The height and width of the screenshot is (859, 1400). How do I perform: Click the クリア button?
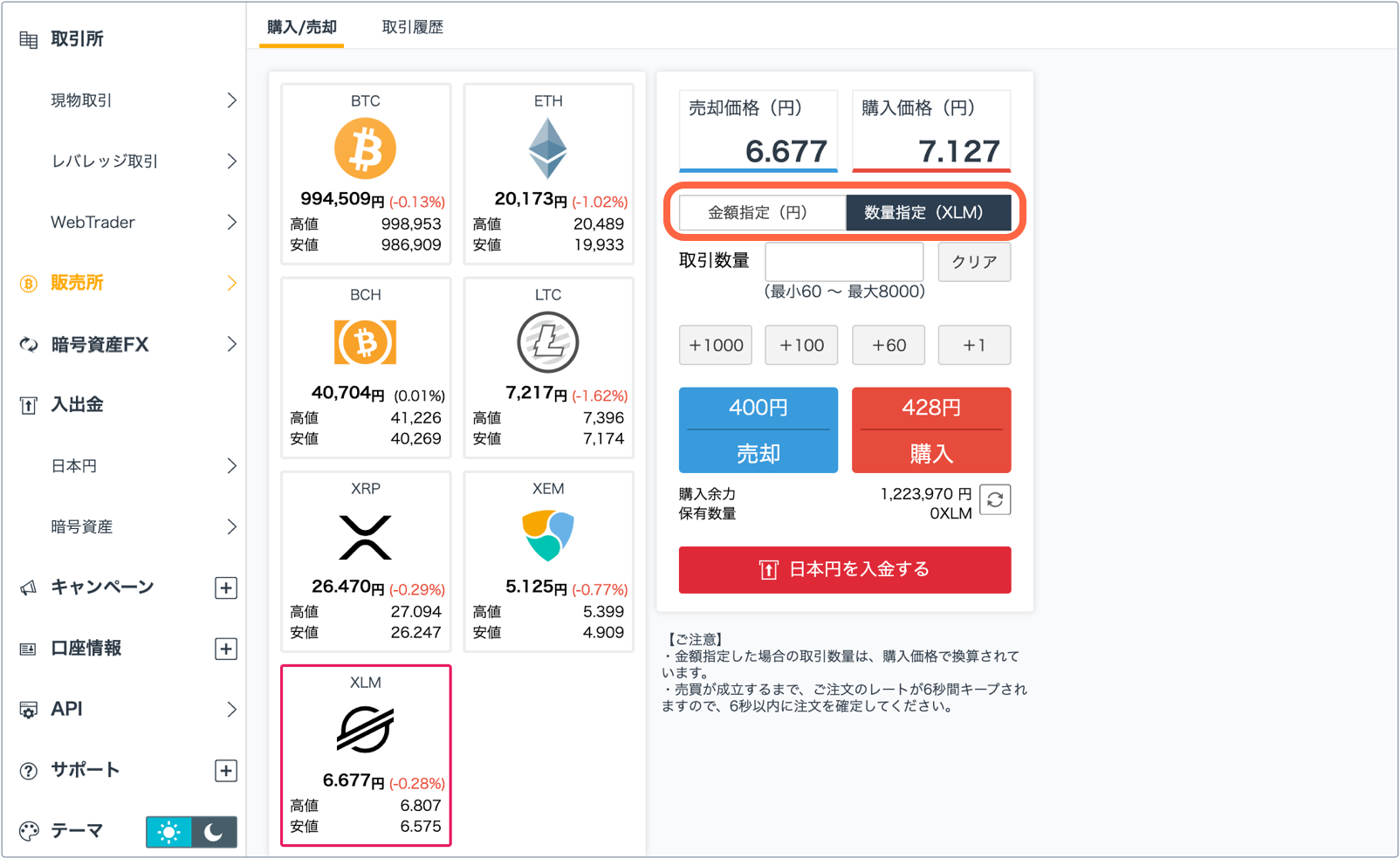click(974, 262)
